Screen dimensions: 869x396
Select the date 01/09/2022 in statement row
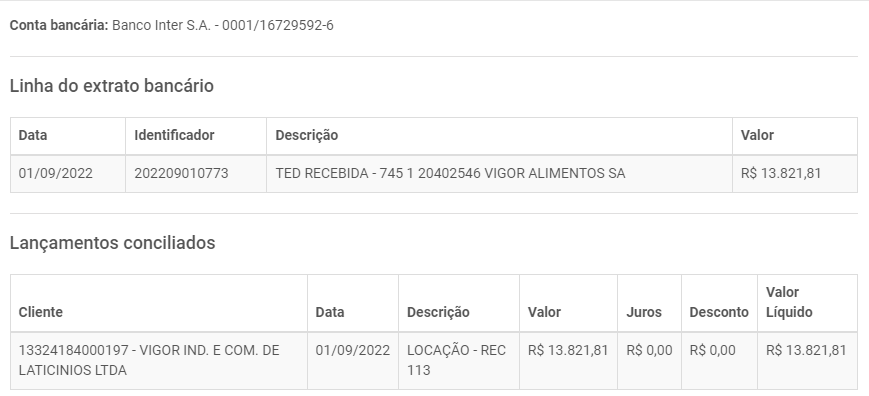[x=55, y=173]
